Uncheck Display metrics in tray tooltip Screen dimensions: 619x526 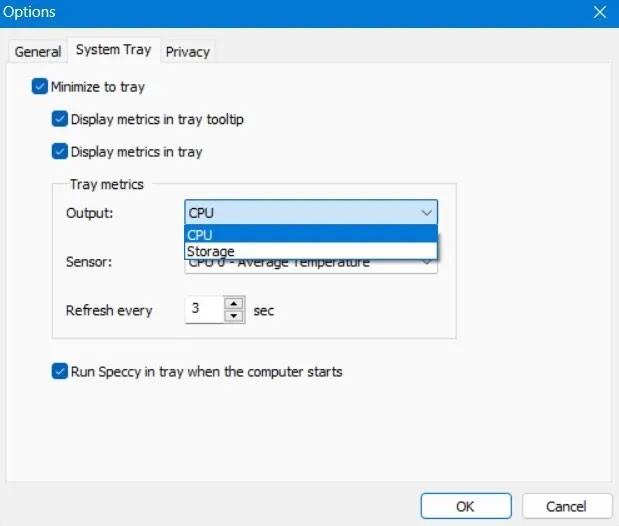point(60,120)
